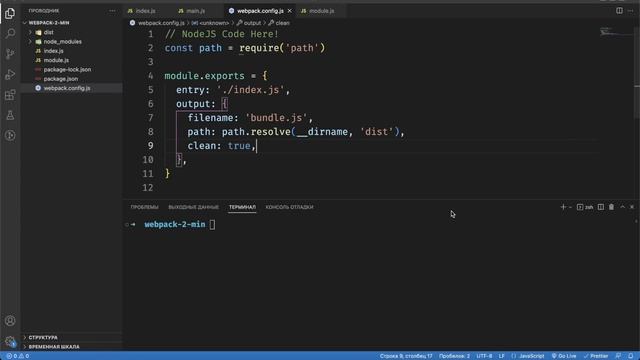Open the Accounts menu icon
This screenshot has width=640, height=360.
pos(10,321)
